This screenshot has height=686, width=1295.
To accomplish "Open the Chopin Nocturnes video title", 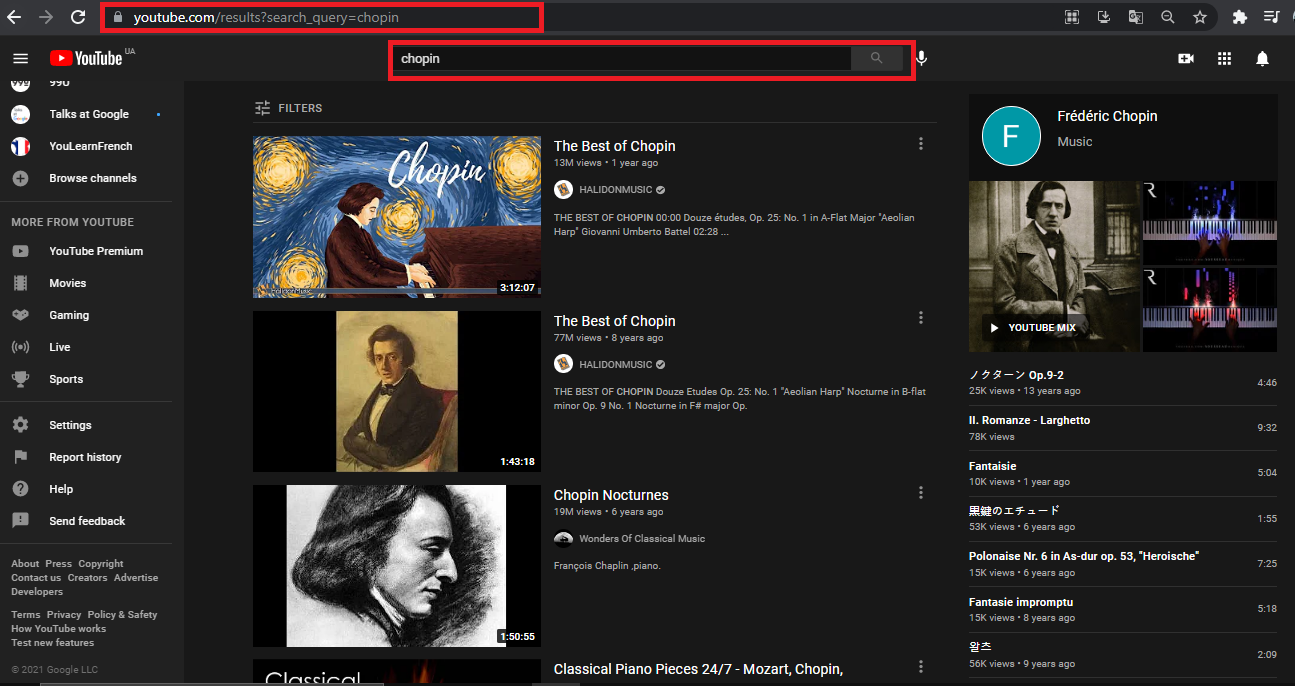I will [x=611, y=495].
